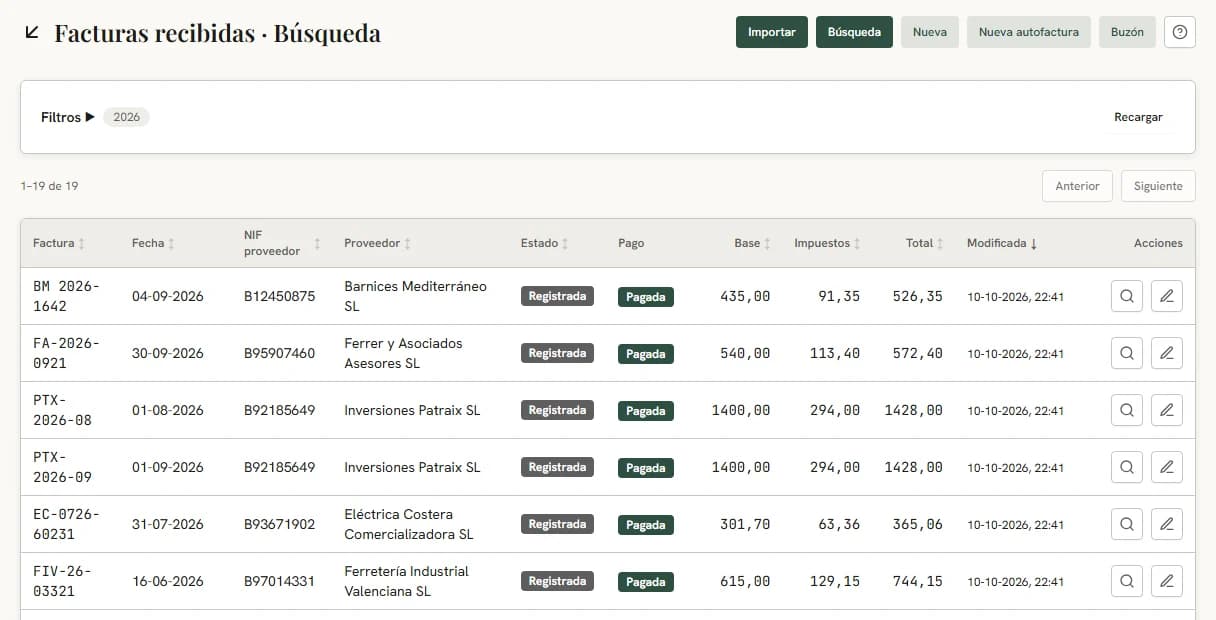Click total amount 744,15
Screen dimensions: 1216x620
tap(917, 581)
